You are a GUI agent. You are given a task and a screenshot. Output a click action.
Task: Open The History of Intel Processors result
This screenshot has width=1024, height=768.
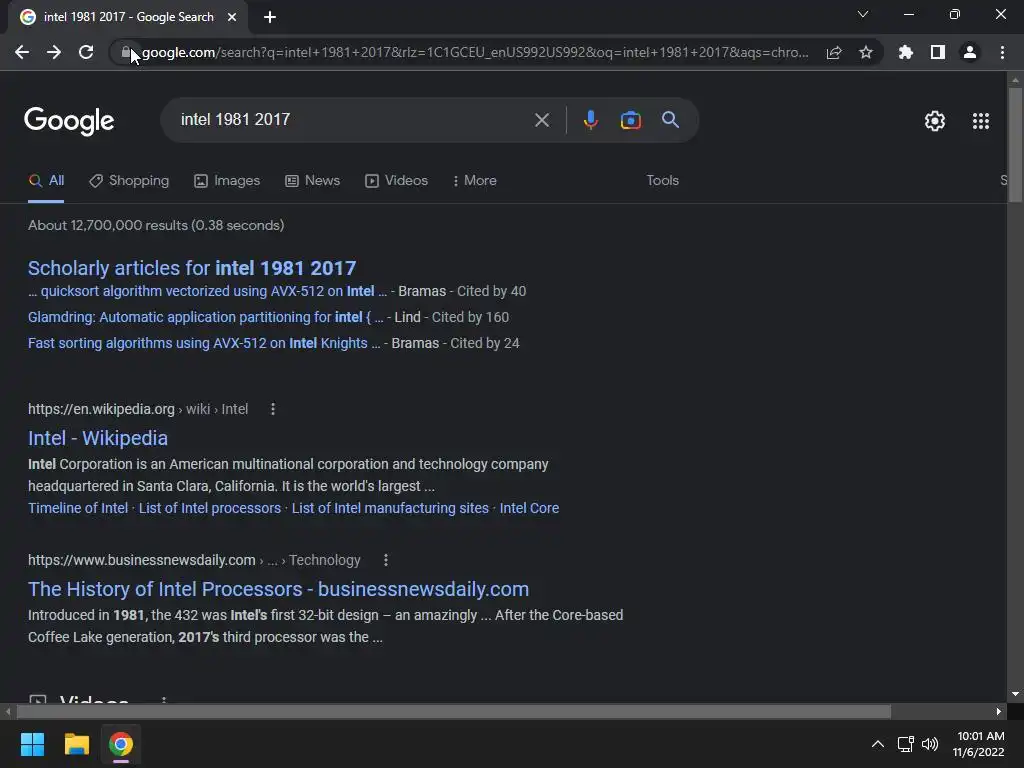(x=278, y=589)
